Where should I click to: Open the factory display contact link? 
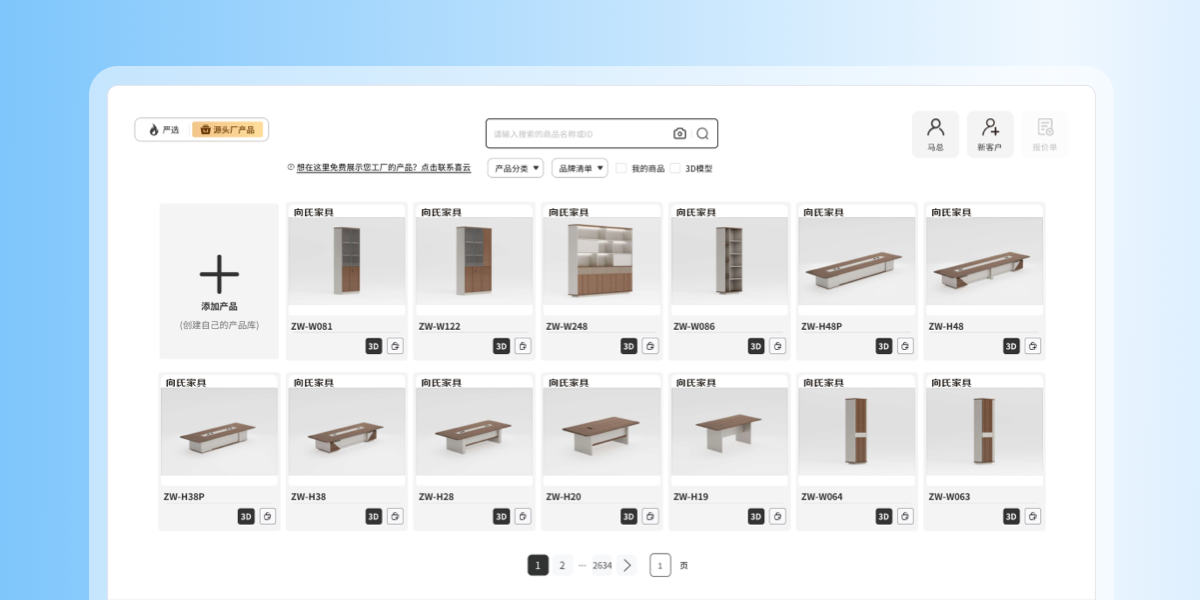click(384, 168)
